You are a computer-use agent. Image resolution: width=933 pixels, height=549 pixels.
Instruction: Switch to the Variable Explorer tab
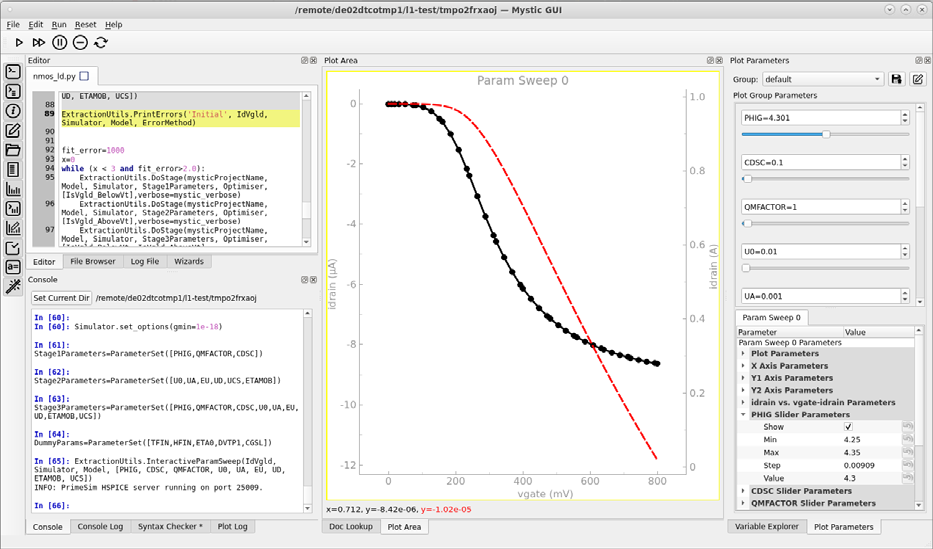pos(765,526)
